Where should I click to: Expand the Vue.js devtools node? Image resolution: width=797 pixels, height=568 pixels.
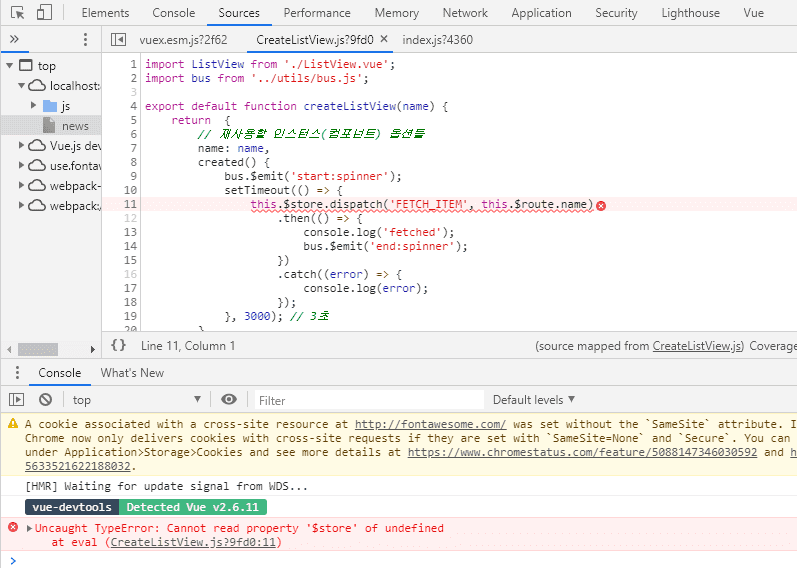[21, 145]
